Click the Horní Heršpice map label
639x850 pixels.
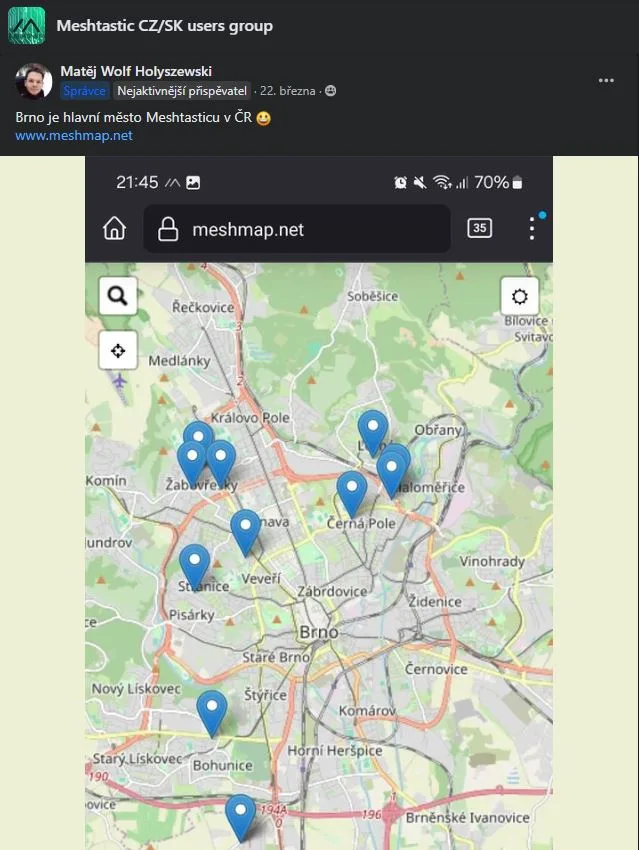click(334, 751)
